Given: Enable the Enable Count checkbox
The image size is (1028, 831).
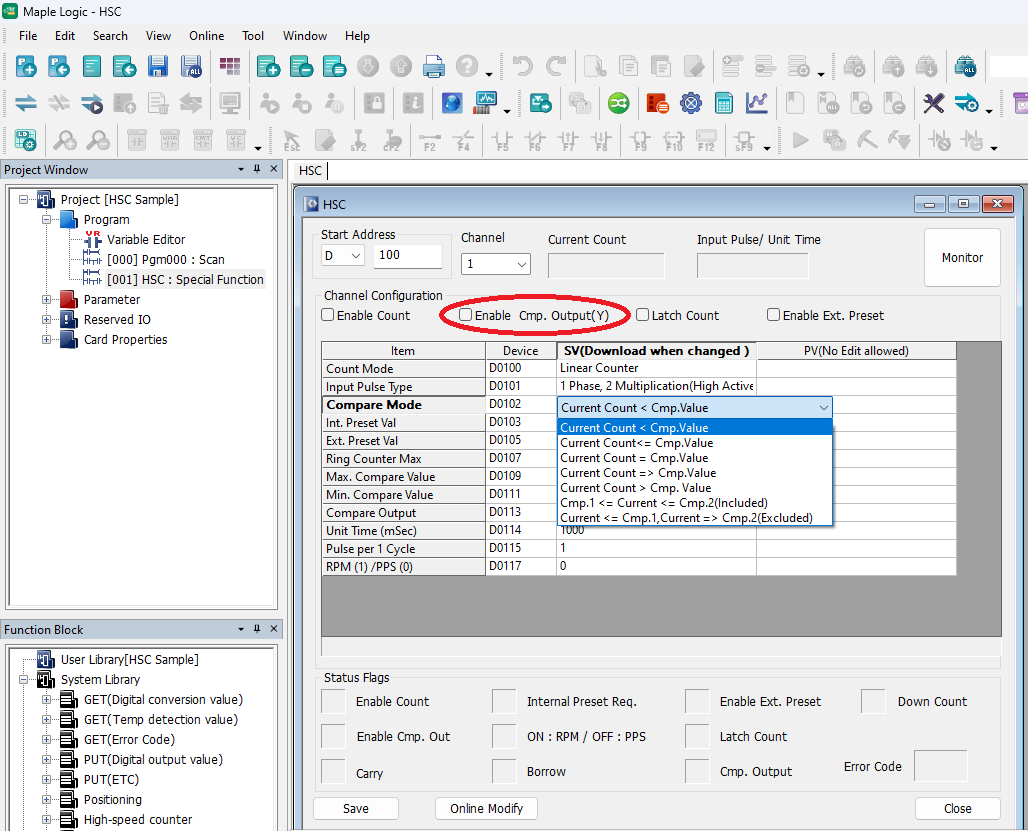Looking at the screenshot, I should [x=328, y=315].
